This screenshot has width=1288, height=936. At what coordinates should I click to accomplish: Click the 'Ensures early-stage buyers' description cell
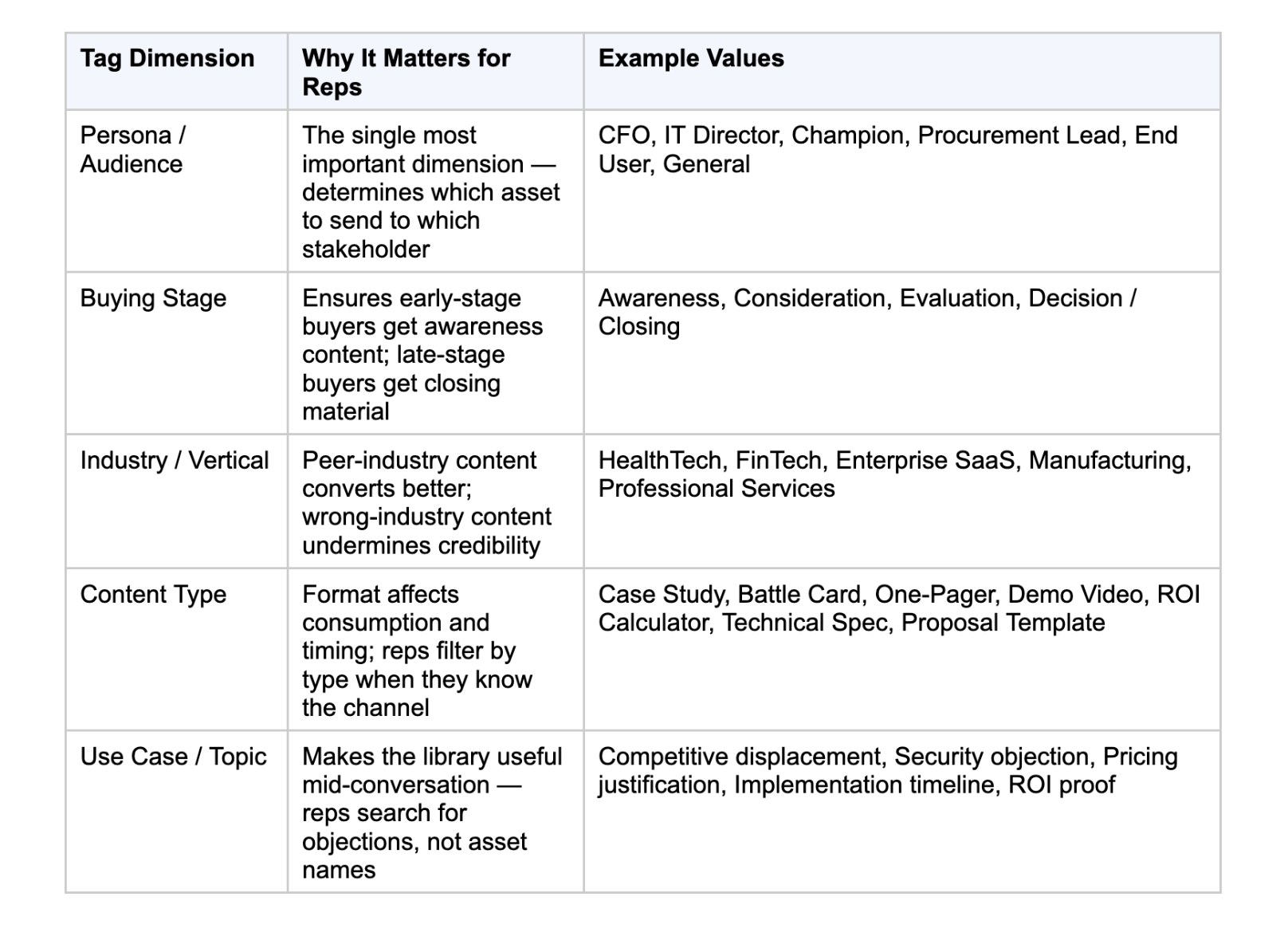click(x=435, y=354)
